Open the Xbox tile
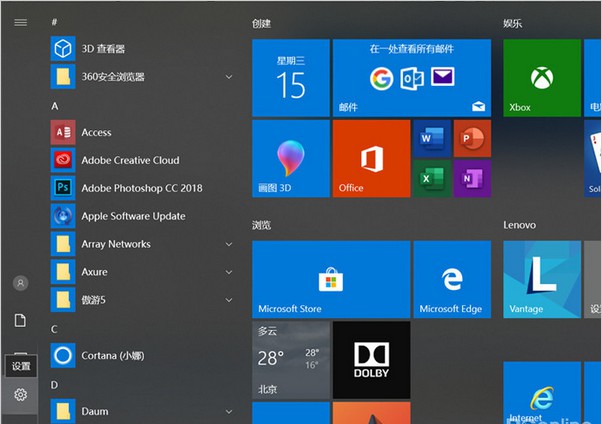Viewport: 602px width, 424px height. click(541, 78)
